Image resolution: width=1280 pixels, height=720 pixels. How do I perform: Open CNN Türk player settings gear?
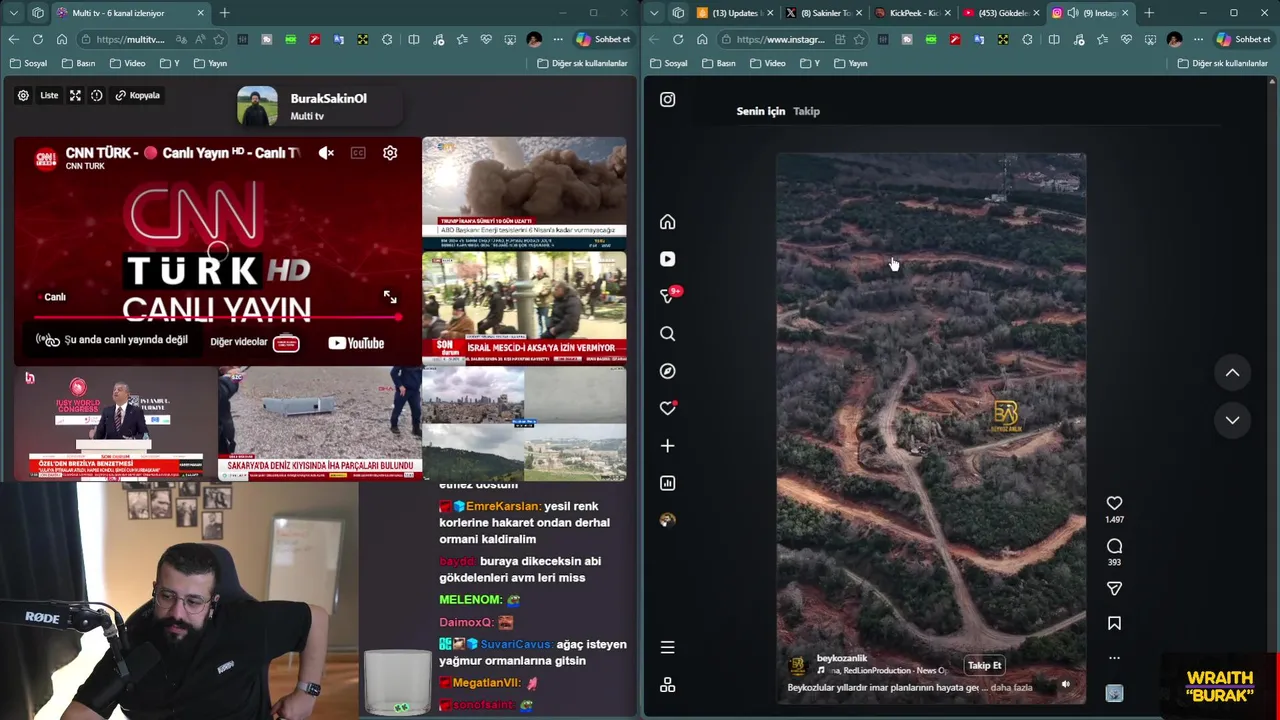390,153
